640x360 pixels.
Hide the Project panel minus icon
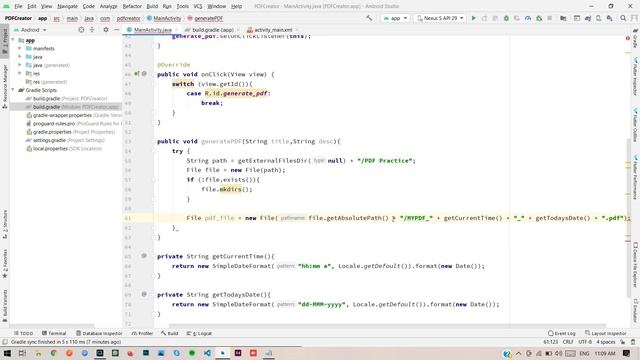[116, 30]
